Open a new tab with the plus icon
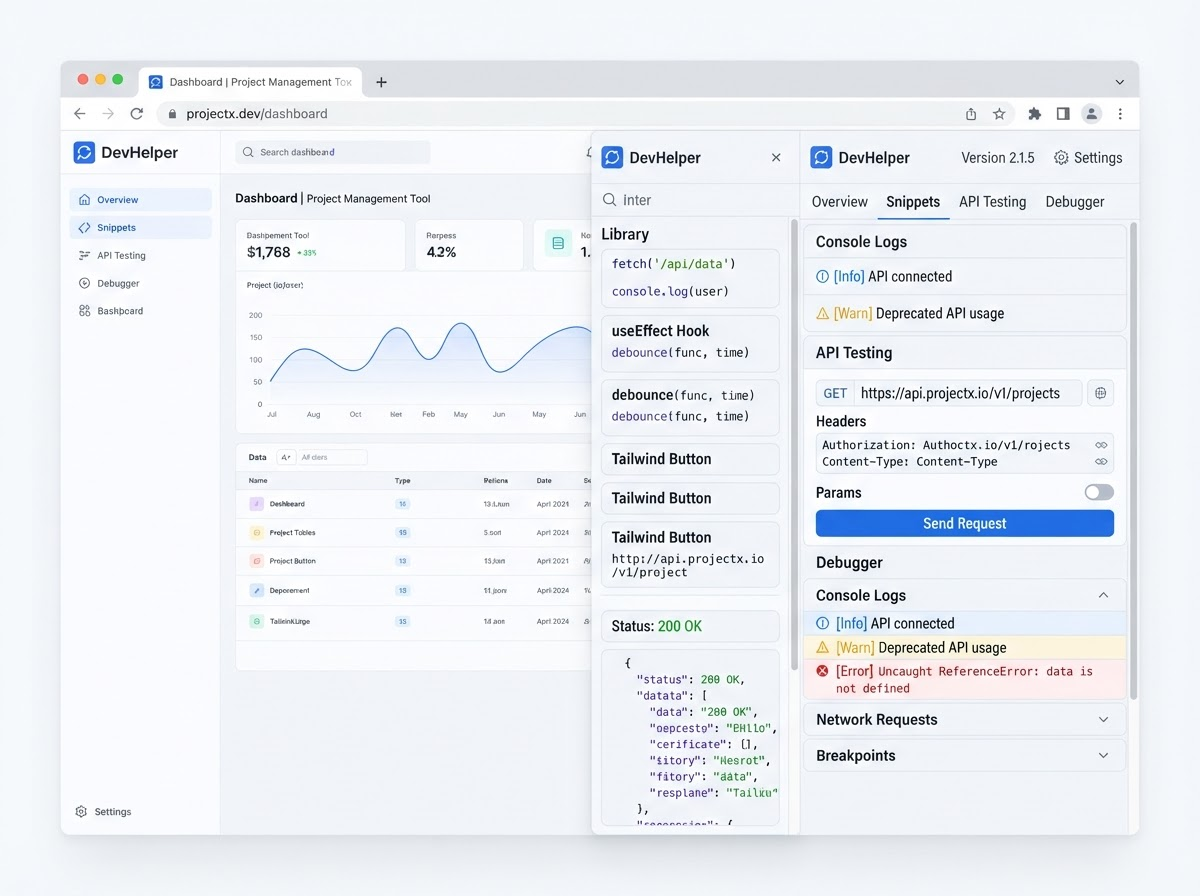Viewport: 1200px width, 896px height. coord(381,82)
